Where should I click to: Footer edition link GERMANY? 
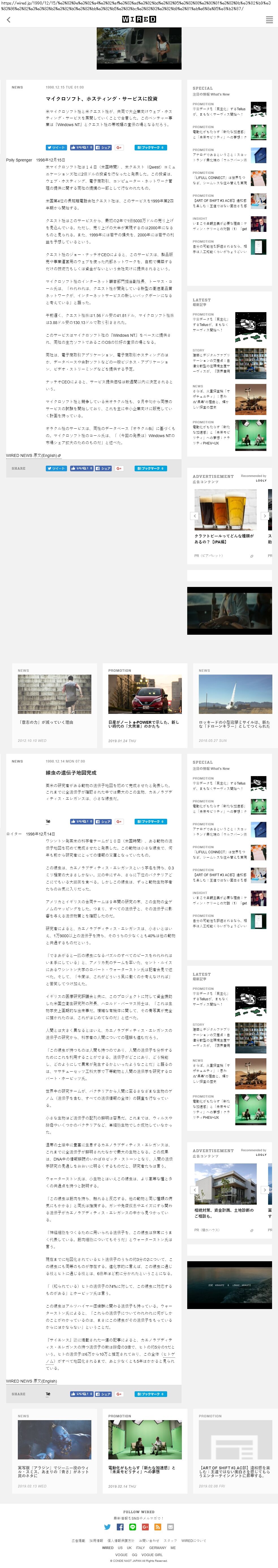pos(158,1548)
